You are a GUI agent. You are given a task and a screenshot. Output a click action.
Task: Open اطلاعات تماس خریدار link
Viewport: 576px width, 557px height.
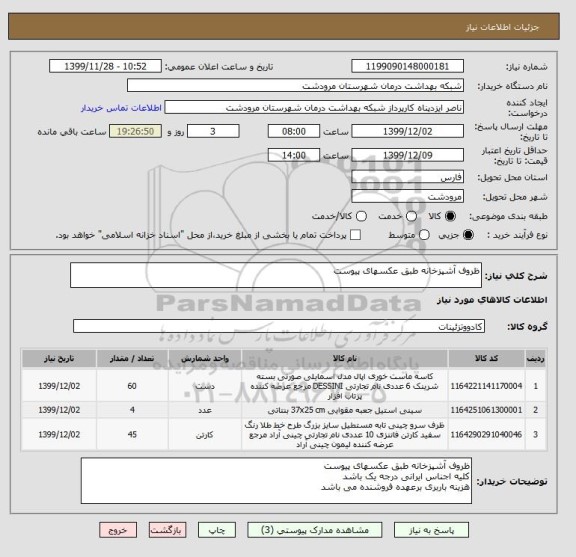[x=121, y=108]
